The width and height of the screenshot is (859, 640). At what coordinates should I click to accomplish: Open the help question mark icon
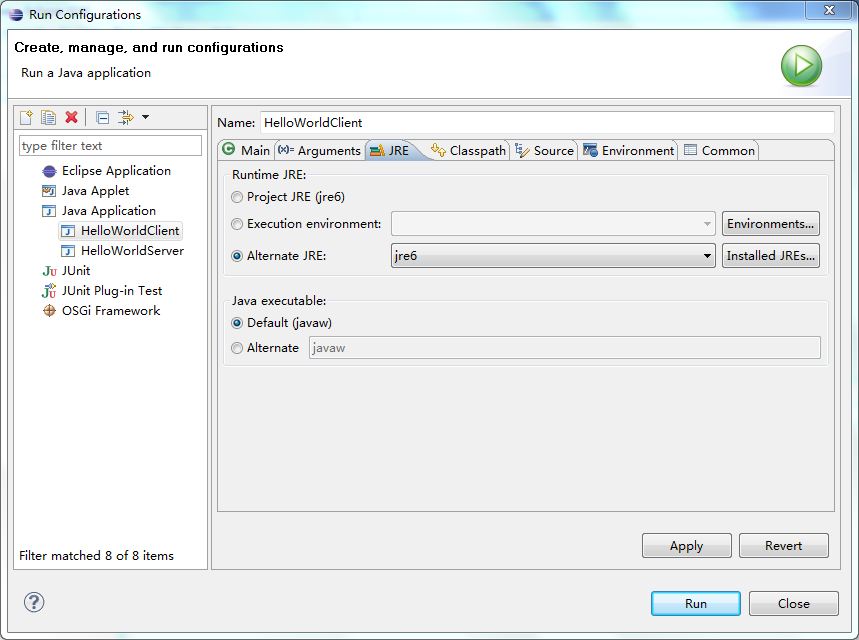tap(34, 602)
